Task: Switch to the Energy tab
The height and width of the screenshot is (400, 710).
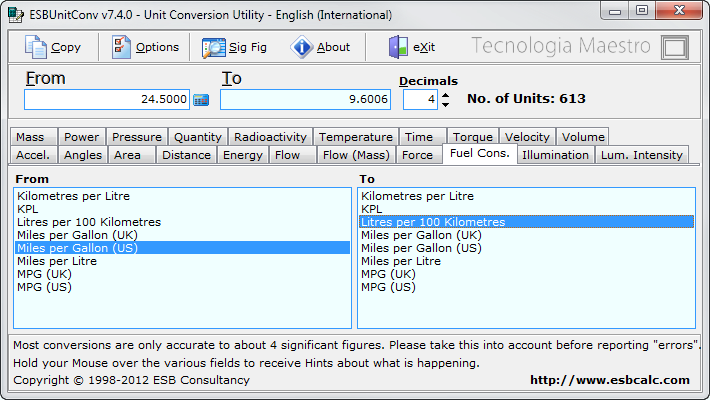Action: click(243, 155)
